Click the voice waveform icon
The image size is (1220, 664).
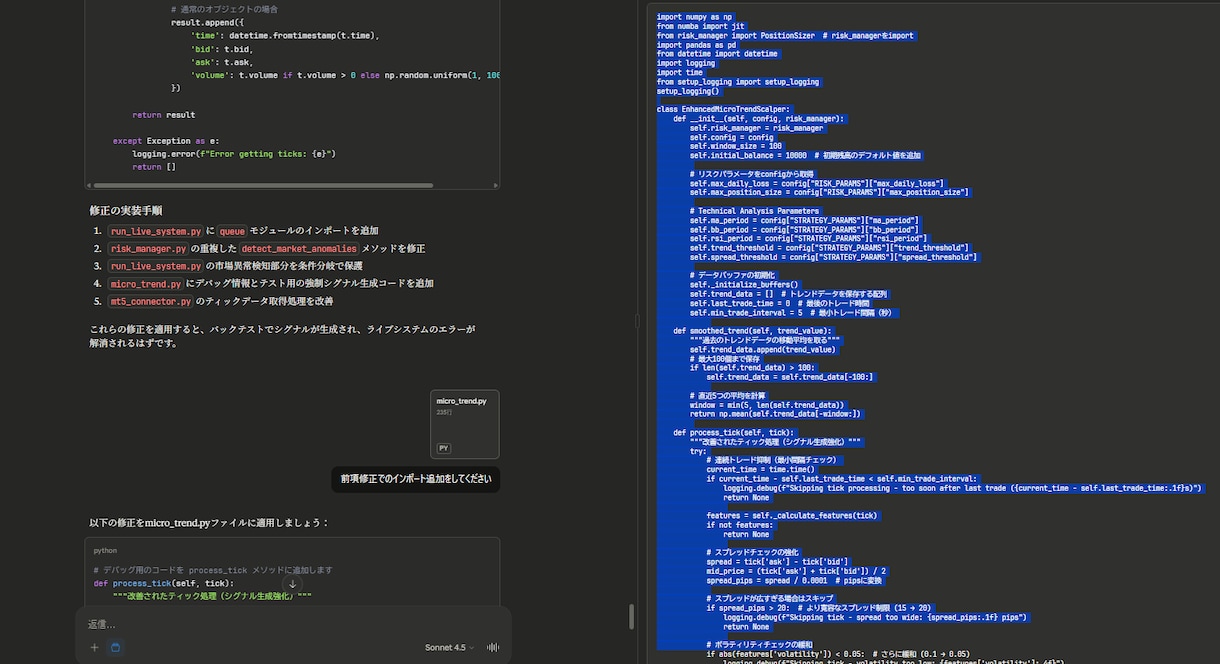493,647
